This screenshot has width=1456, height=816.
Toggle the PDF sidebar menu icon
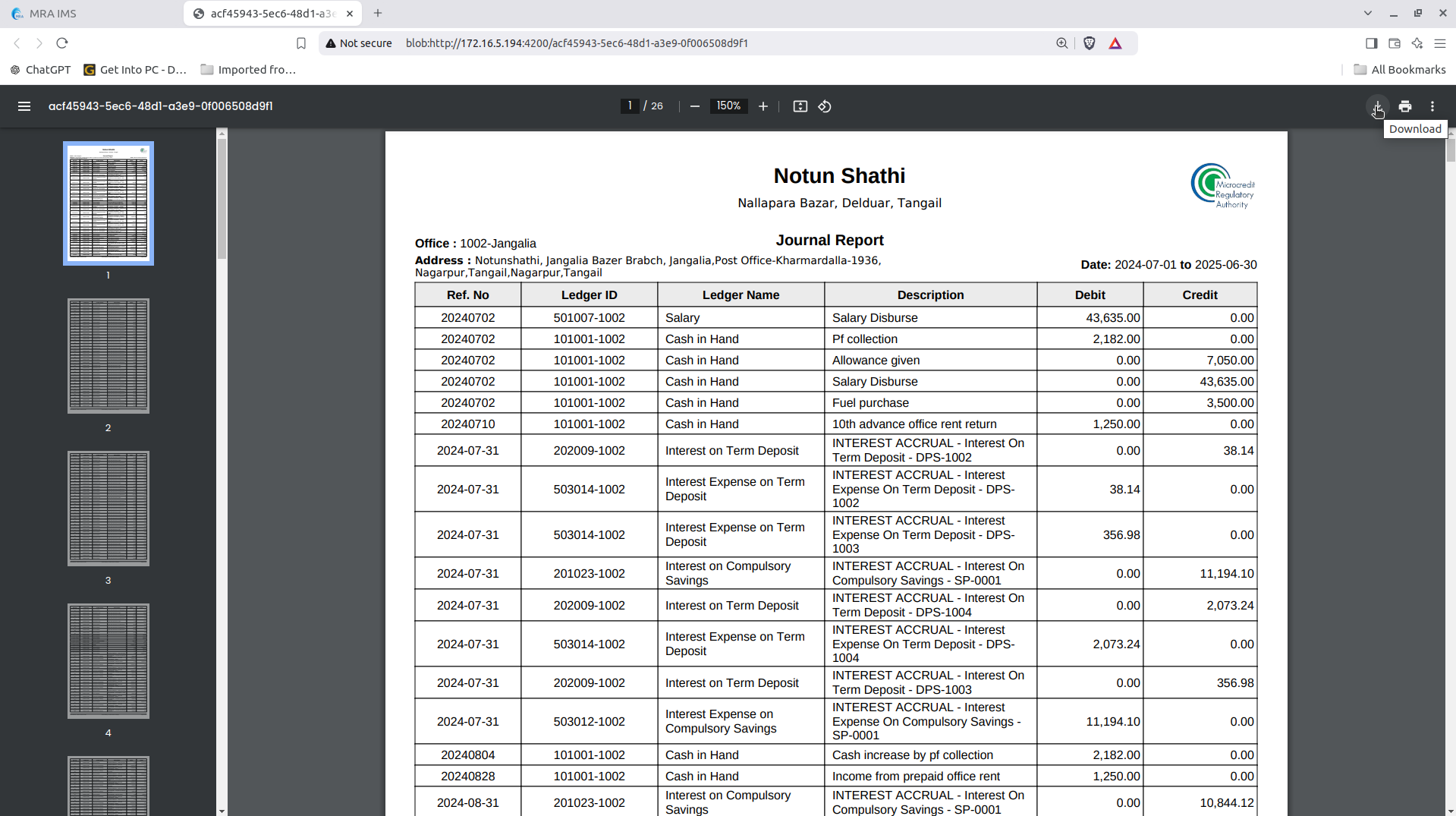pyautogui.click(x=24, y=106)
